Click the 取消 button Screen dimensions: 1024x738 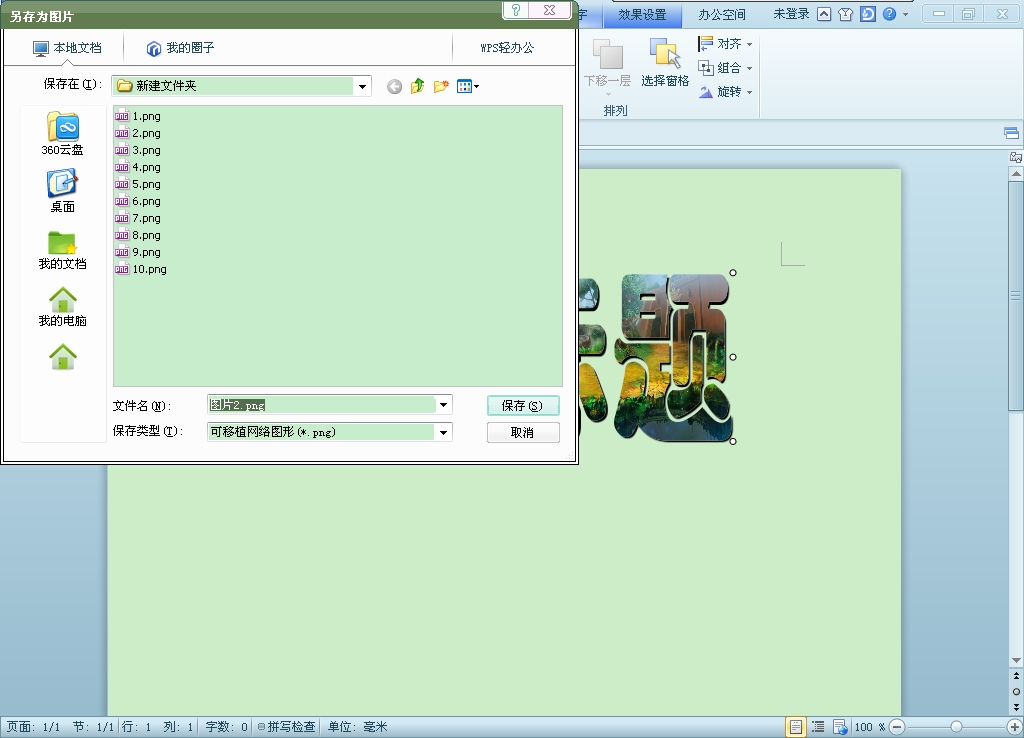click(x=523, y=432)
